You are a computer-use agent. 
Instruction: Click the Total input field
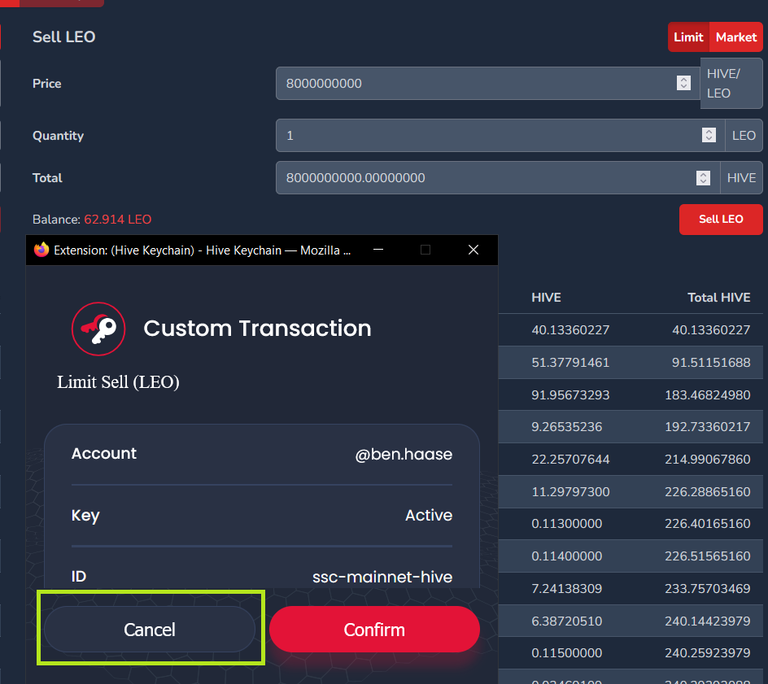coord(497,178)
